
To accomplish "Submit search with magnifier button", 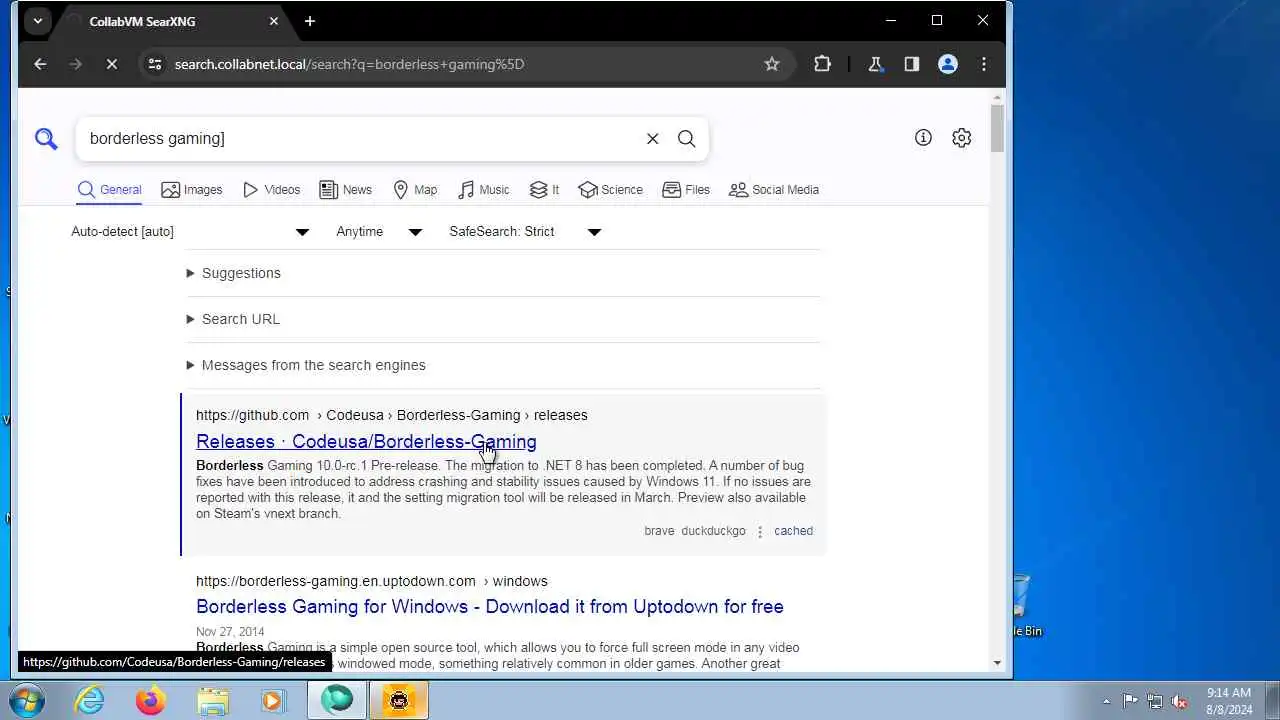I will (x=686, y=139).
